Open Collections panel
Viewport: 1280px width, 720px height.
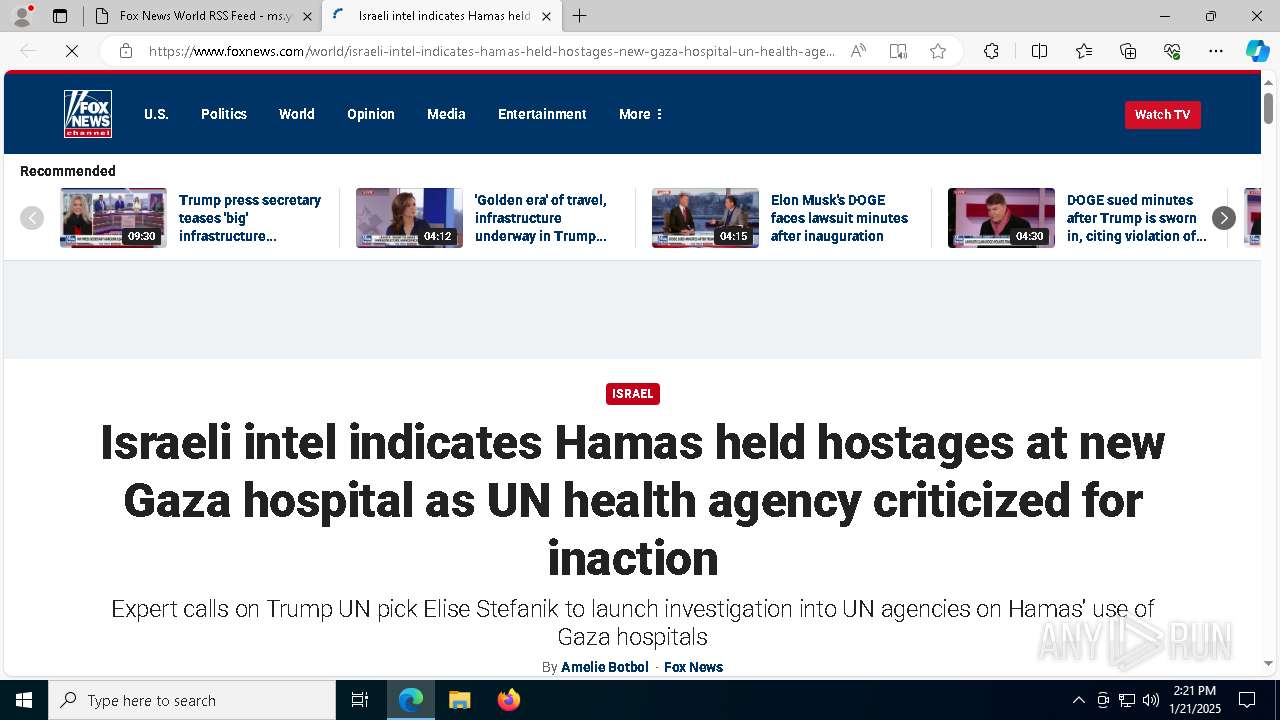pyautogui.click(x=1128, y=51)
